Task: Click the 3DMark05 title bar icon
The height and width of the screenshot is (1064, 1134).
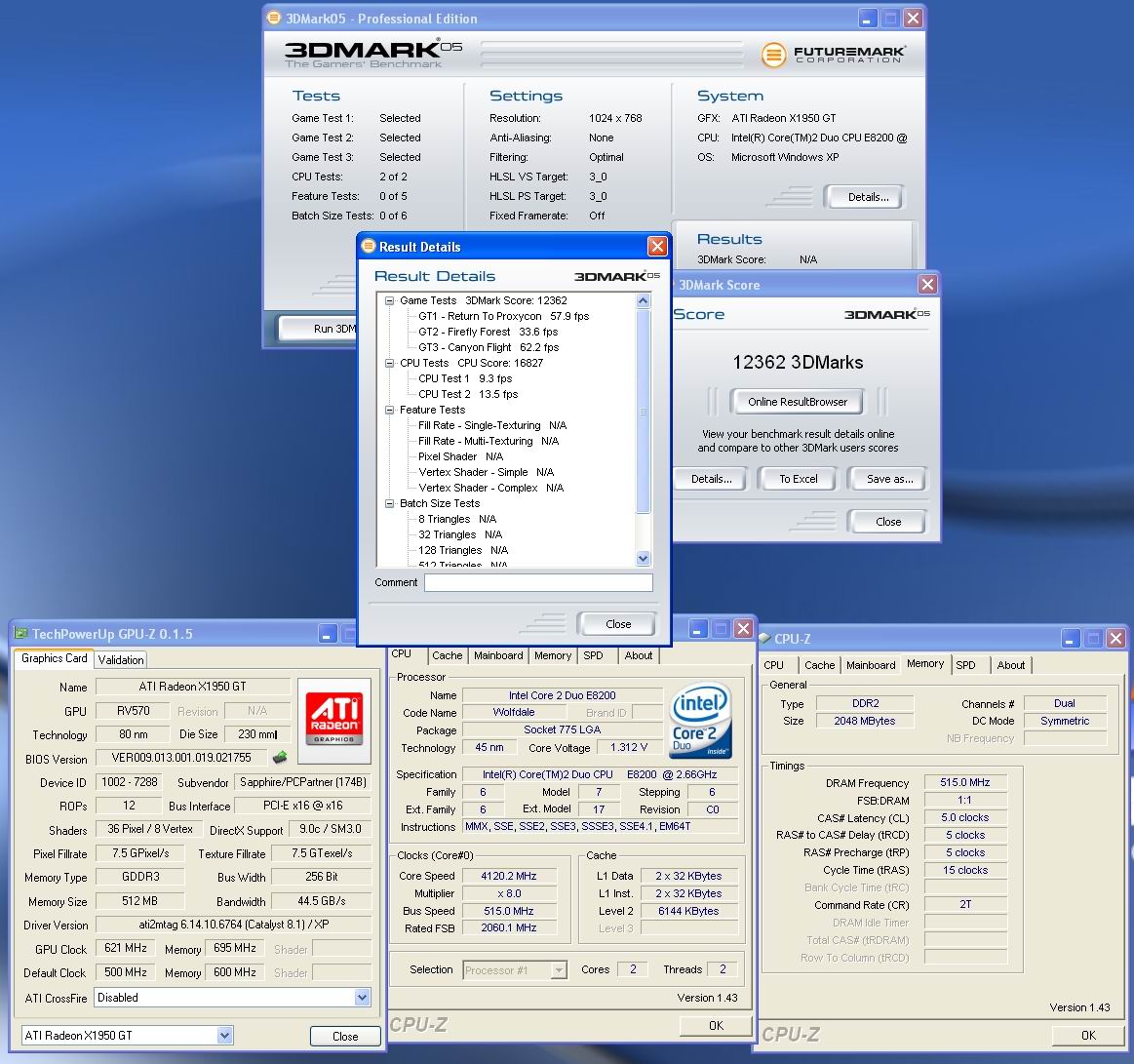Action: point(274,18)
